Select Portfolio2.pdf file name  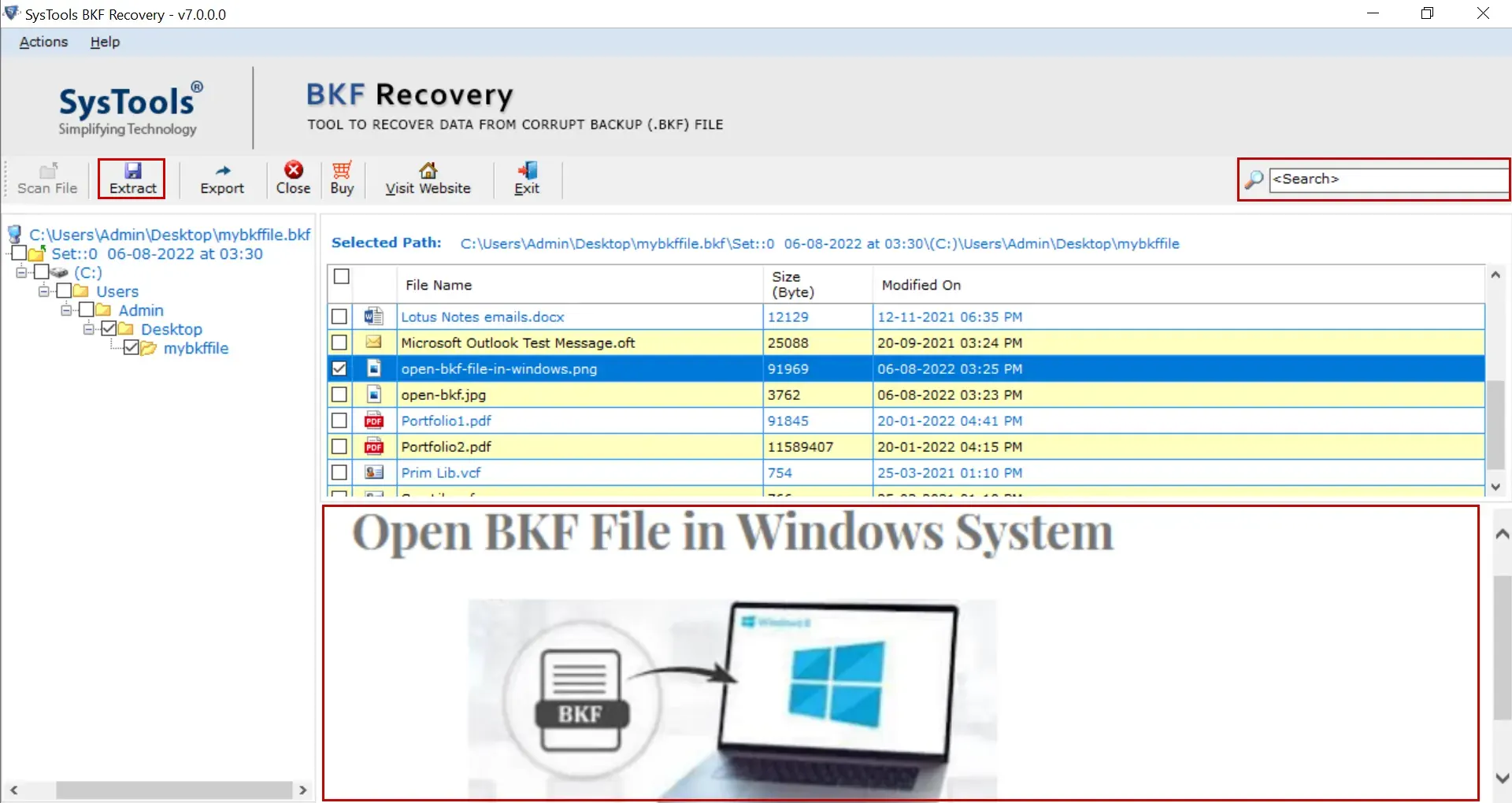[446, 446]
